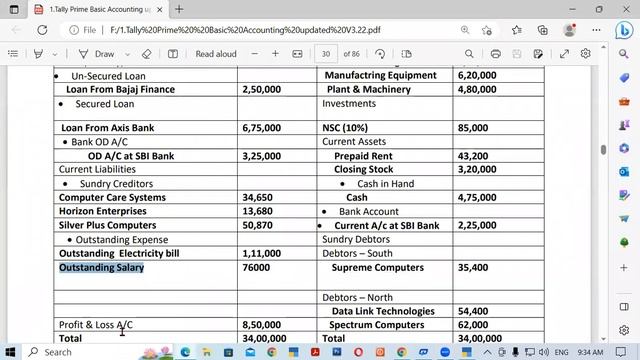Open PDF toolbar settings

(x=586, y=54)
